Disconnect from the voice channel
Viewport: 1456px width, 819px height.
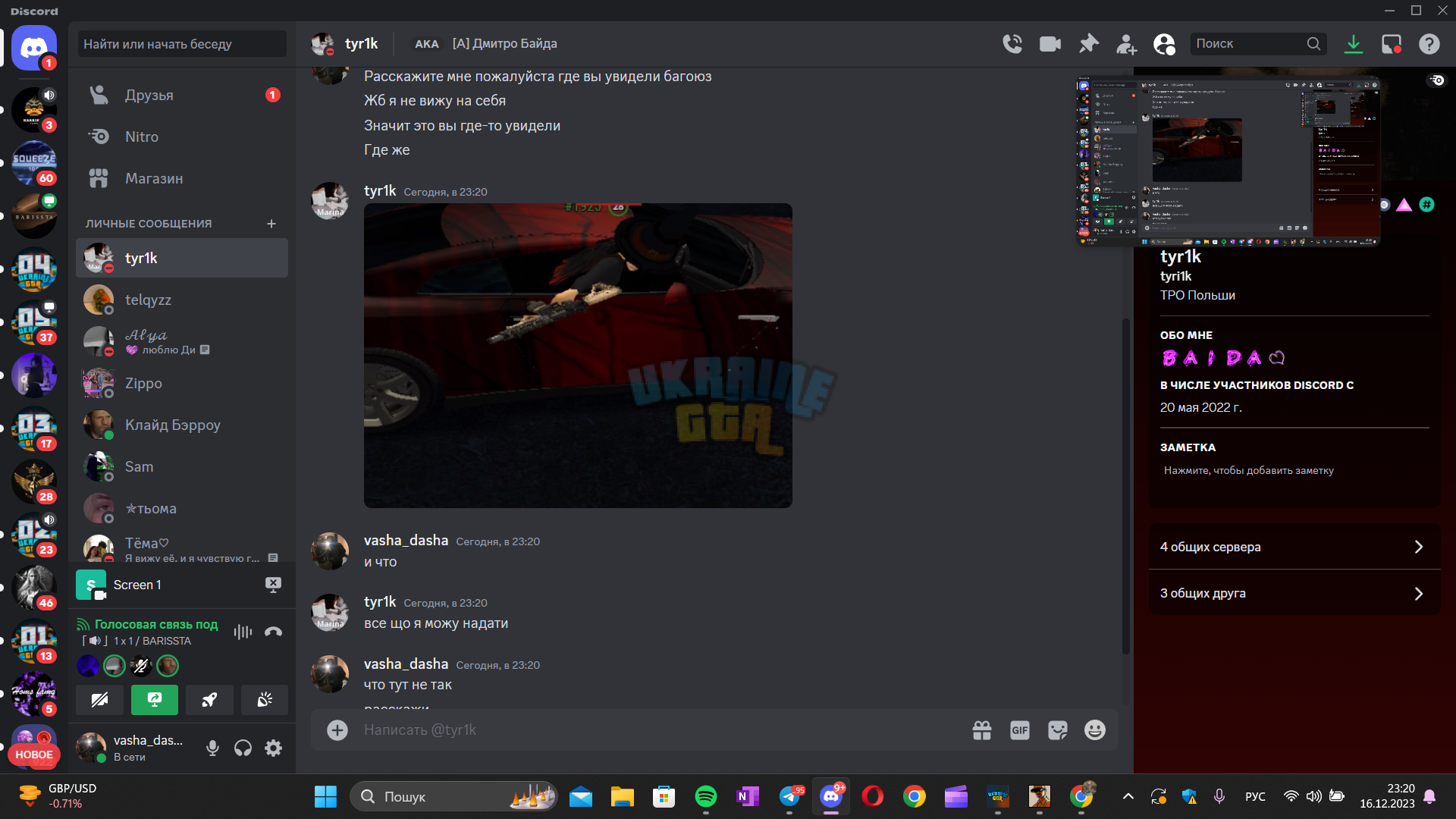273,632
